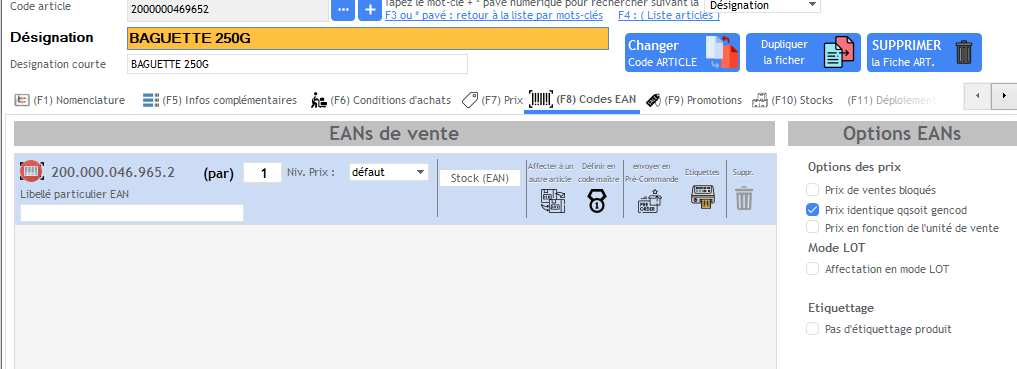Viewport: 1017px width, 369px height.
Task: Uncheck Prix identique qqsoit gencod
Action: [812, 209]
